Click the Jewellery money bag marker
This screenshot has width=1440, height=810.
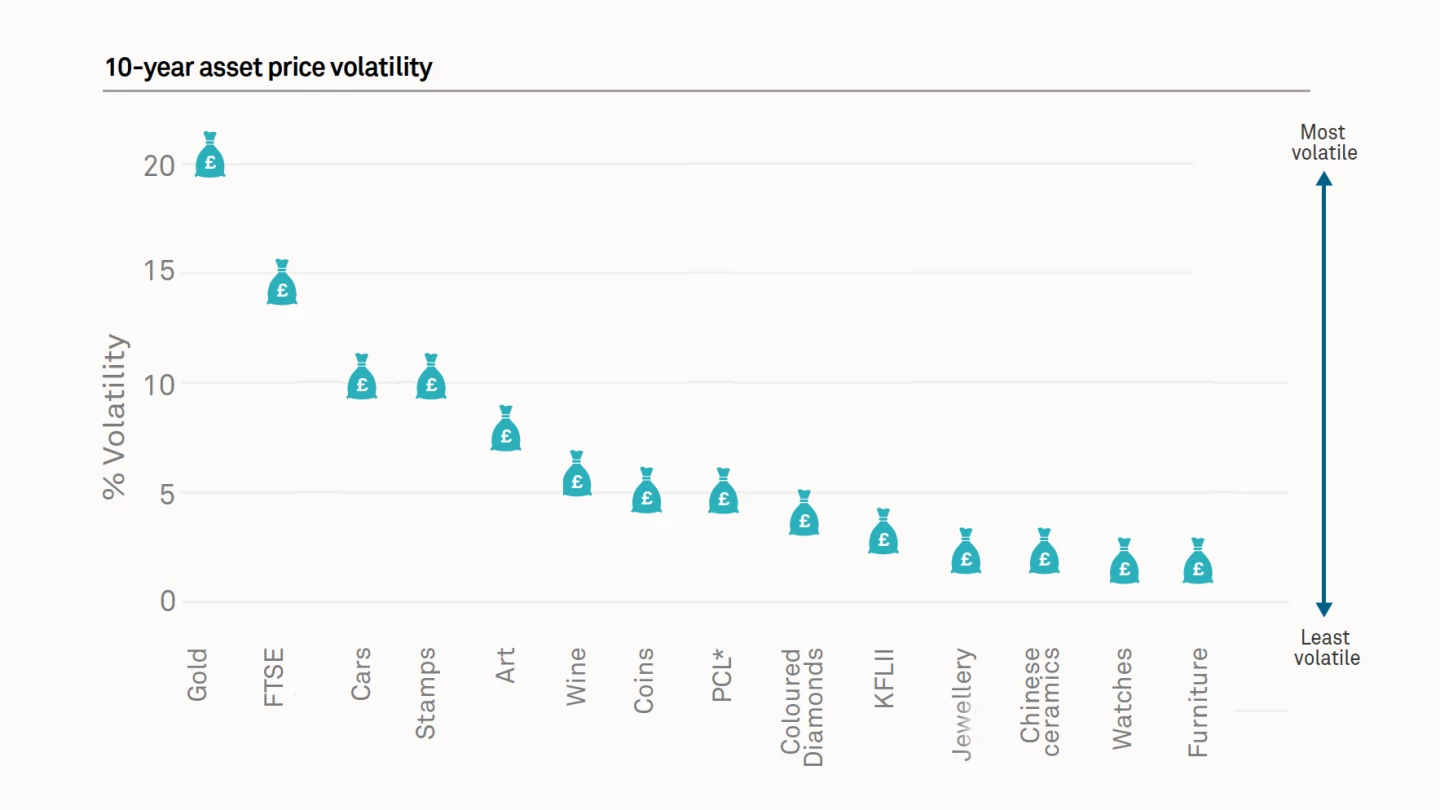pyautogui.click(x=966, y=554)
